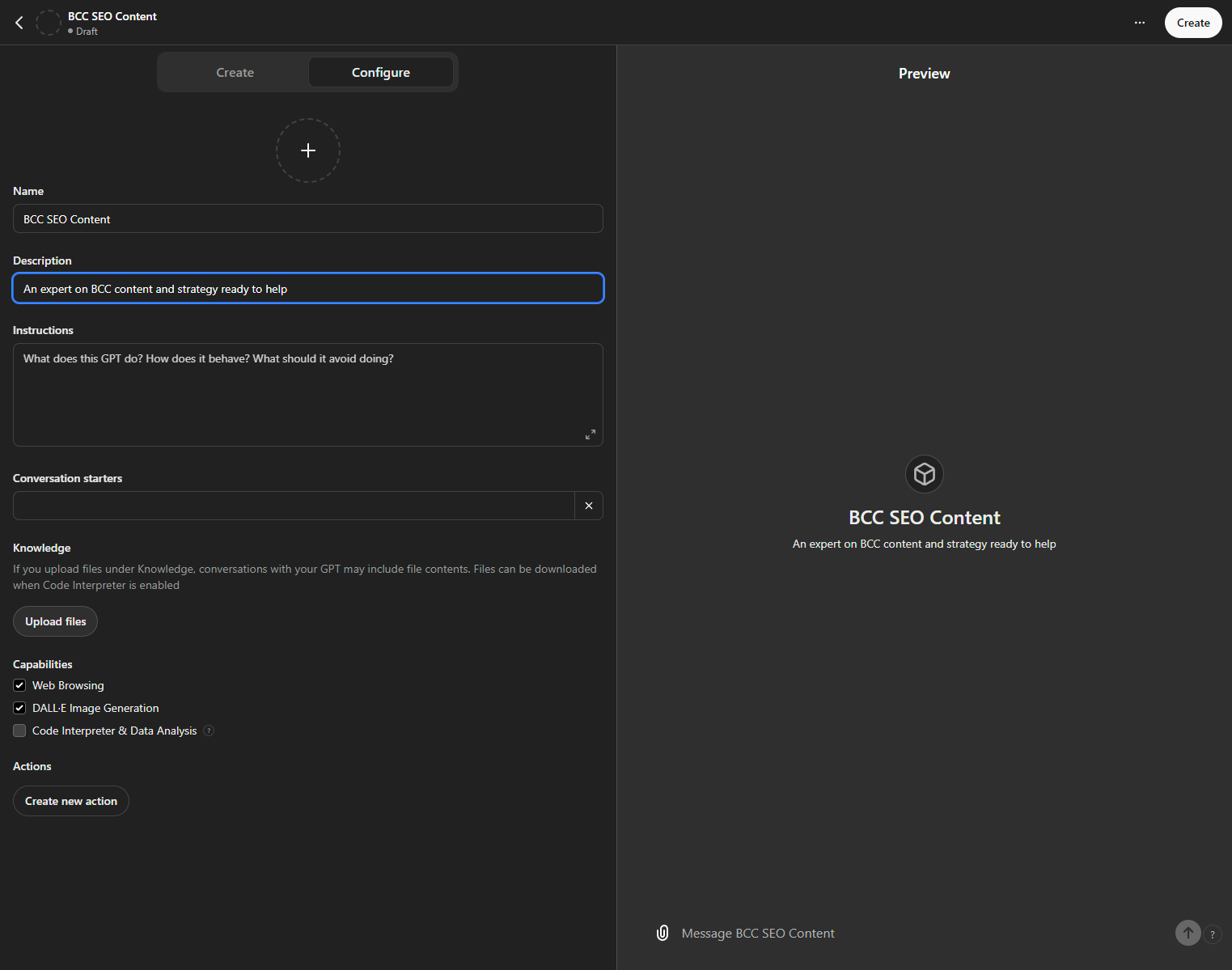Viewport: 1232px width, 970px height.
Task: Click the Capabilities section label
Action: pyautogui.click(x=43, y=664)
